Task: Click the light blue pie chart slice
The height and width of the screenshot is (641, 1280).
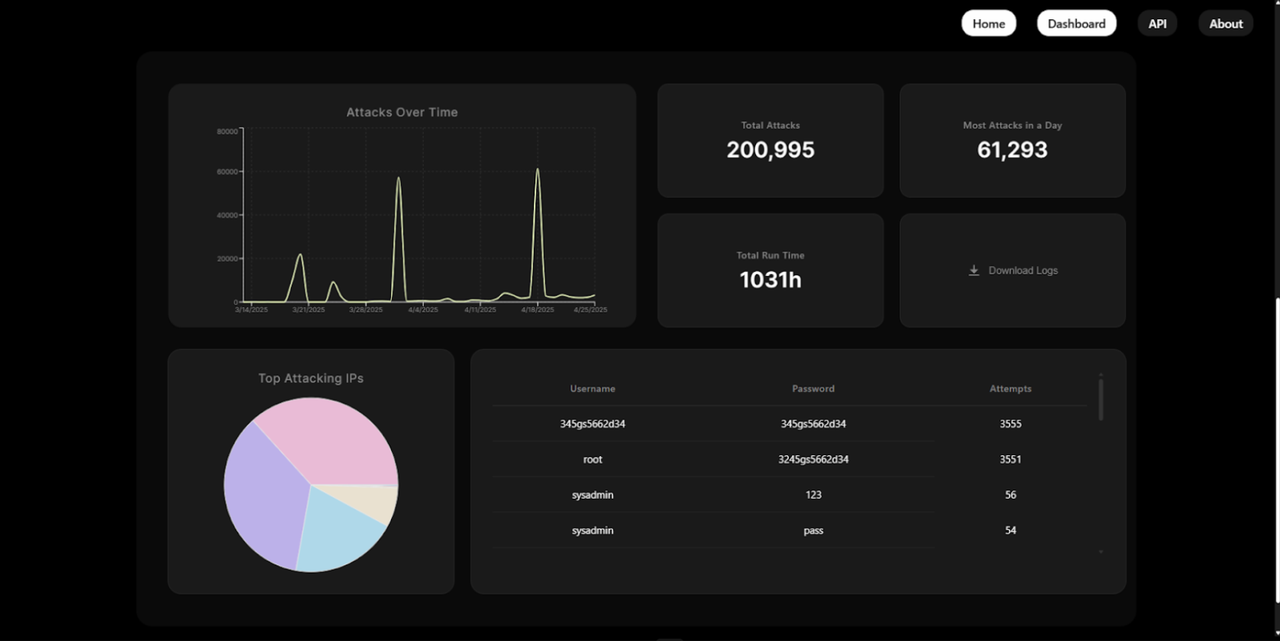Action: 338,535
